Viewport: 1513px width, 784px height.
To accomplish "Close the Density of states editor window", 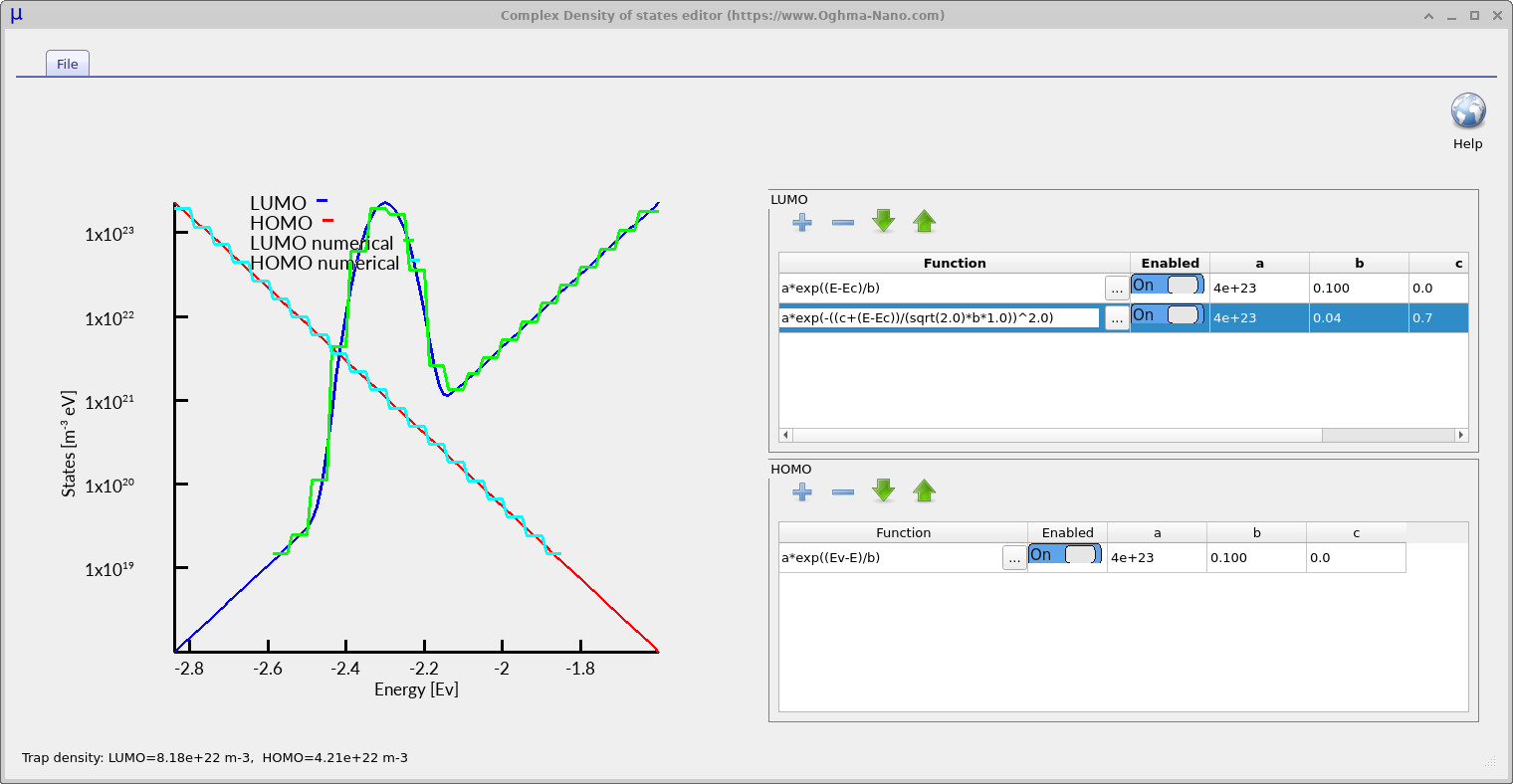I will [1495, 15].
